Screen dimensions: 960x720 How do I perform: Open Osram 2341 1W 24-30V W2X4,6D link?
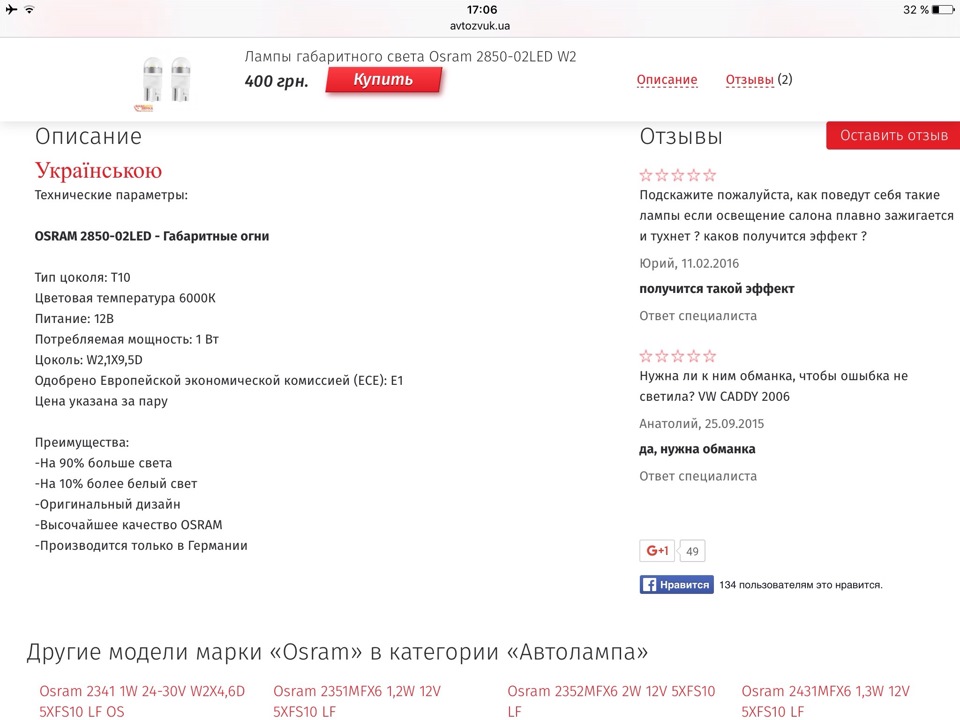[142, 701]
